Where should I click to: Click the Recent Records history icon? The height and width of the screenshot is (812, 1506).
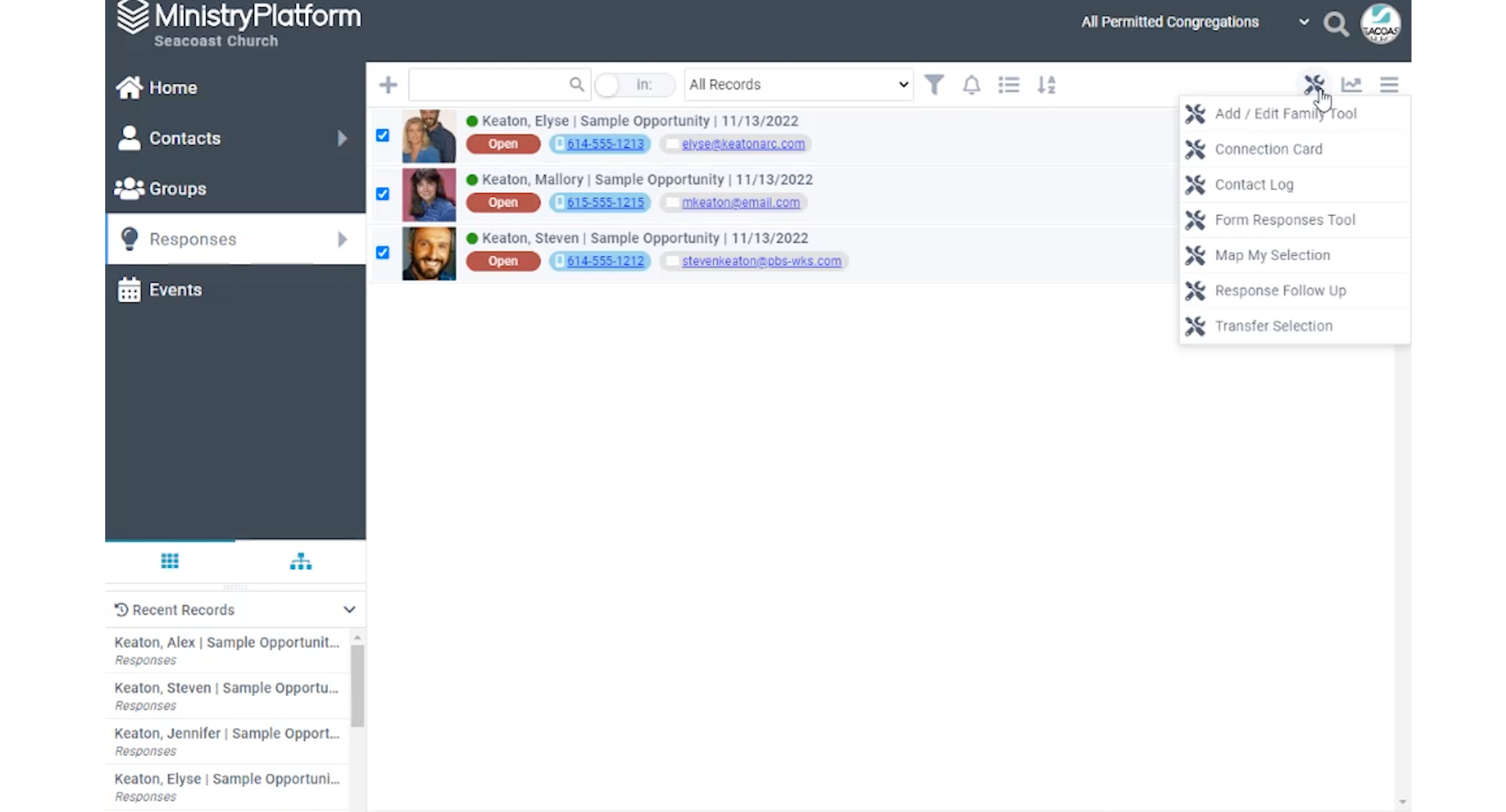[121, 609]
